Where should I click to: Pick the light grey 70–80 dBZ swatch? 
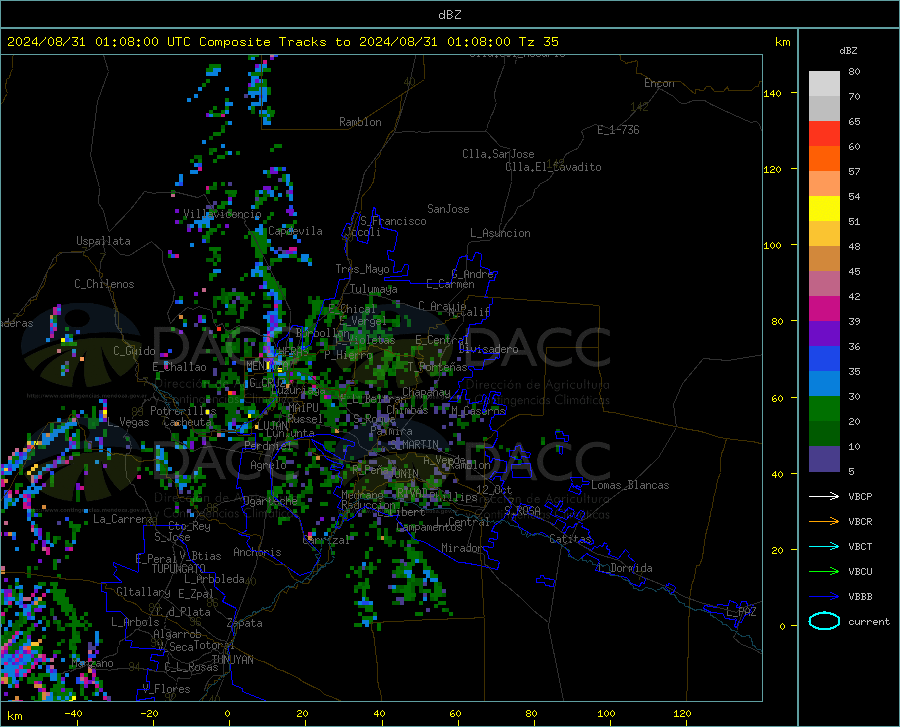824,84
